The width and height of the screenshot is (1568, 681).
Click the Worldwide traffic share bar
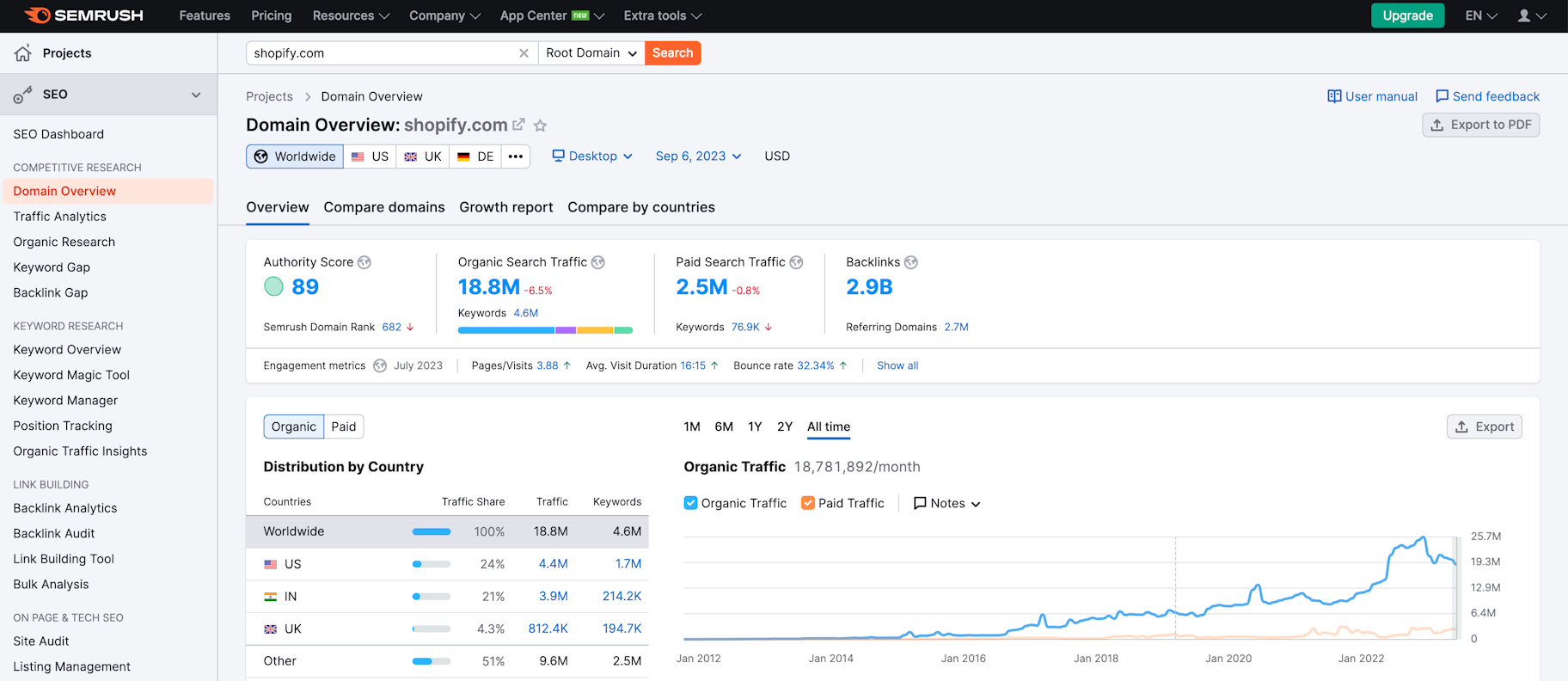click(432, 531)
